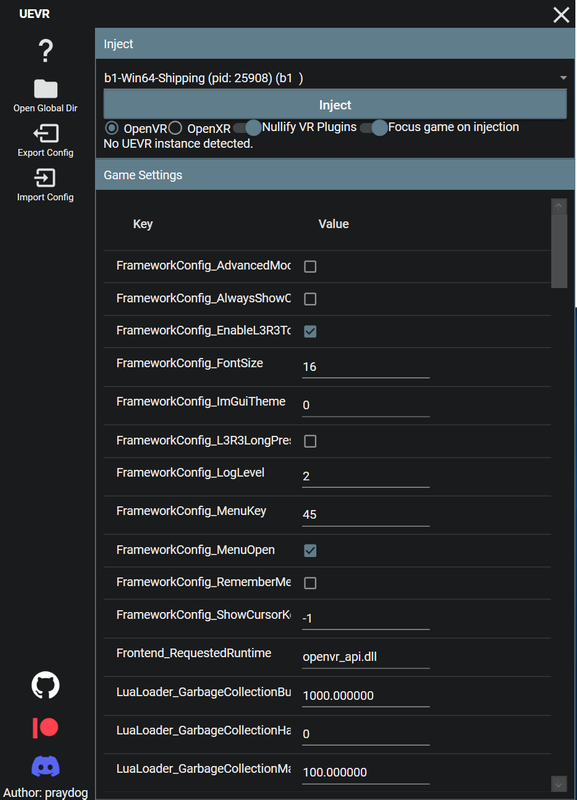Check FrameworkConfig_AdvancedMode checkbox
The width and height of the screenshot is (577, 800).
[310, 266]
